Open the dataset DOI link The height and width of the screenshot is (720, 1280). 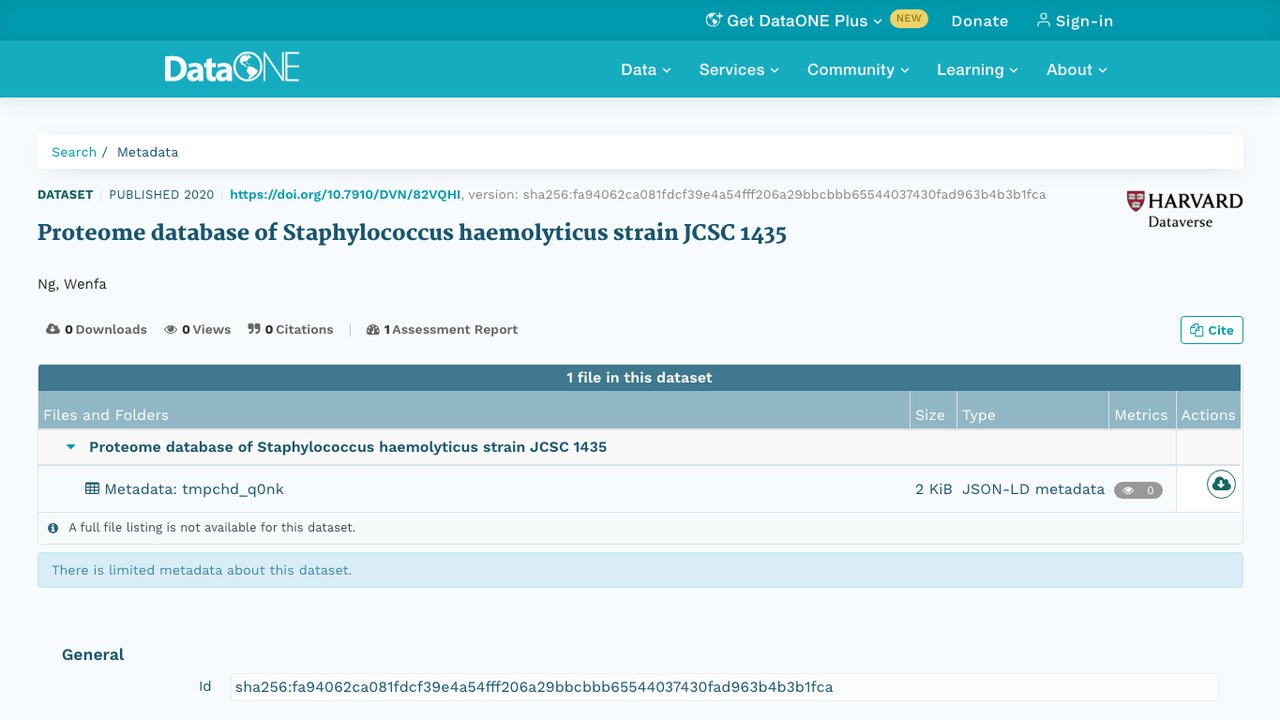[345, 194]
